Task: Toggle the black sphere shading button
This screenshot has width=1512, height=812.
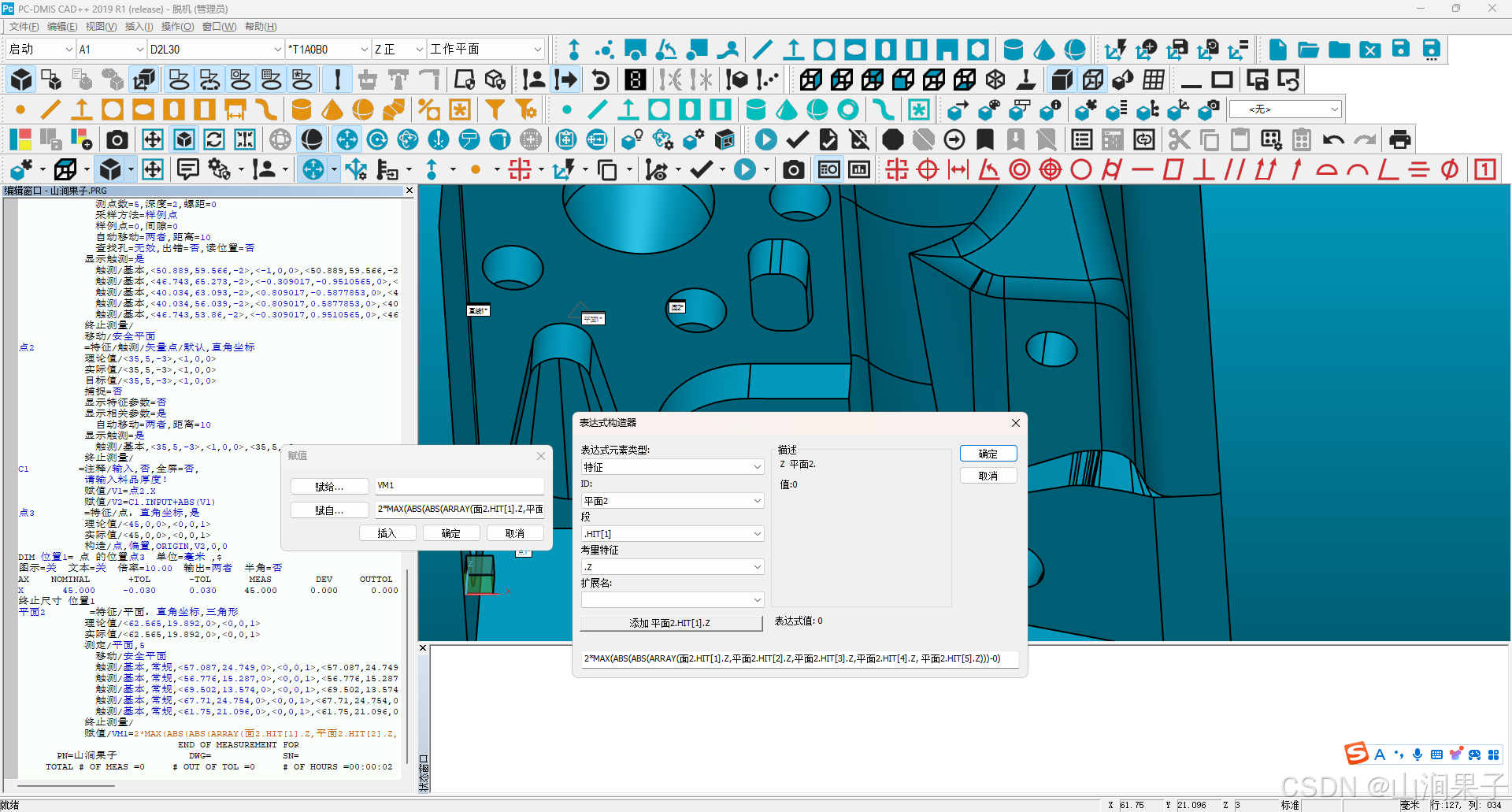Action: (x=312, y=139)
